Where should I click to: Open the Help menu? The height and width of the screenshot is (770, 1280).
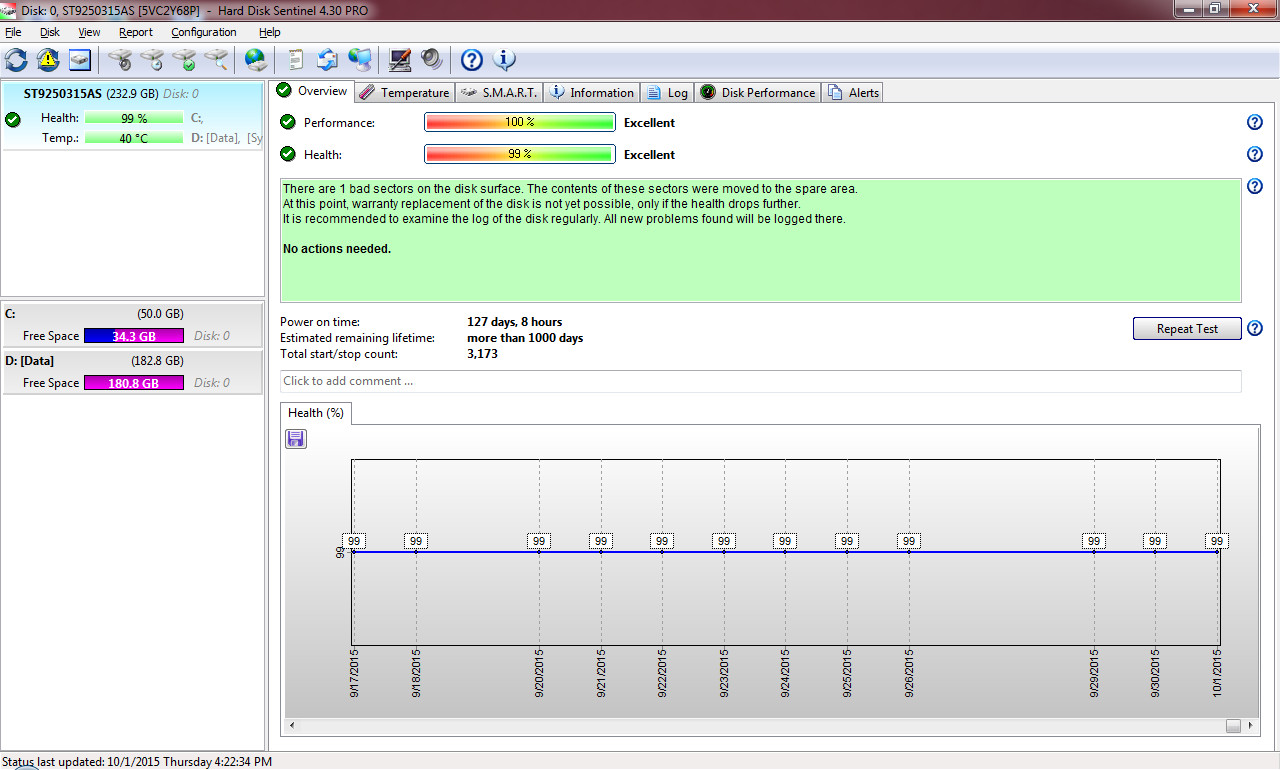click(x=270, y=32)
